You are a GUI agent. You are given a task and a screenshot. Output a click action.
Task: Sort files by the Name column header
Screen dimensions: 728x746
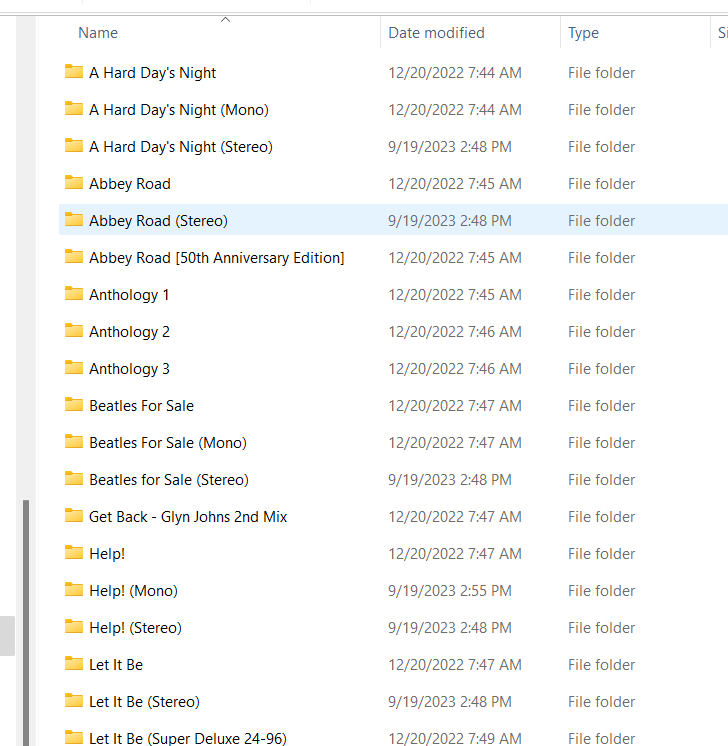pyautogui.click(x=98, y=33)
